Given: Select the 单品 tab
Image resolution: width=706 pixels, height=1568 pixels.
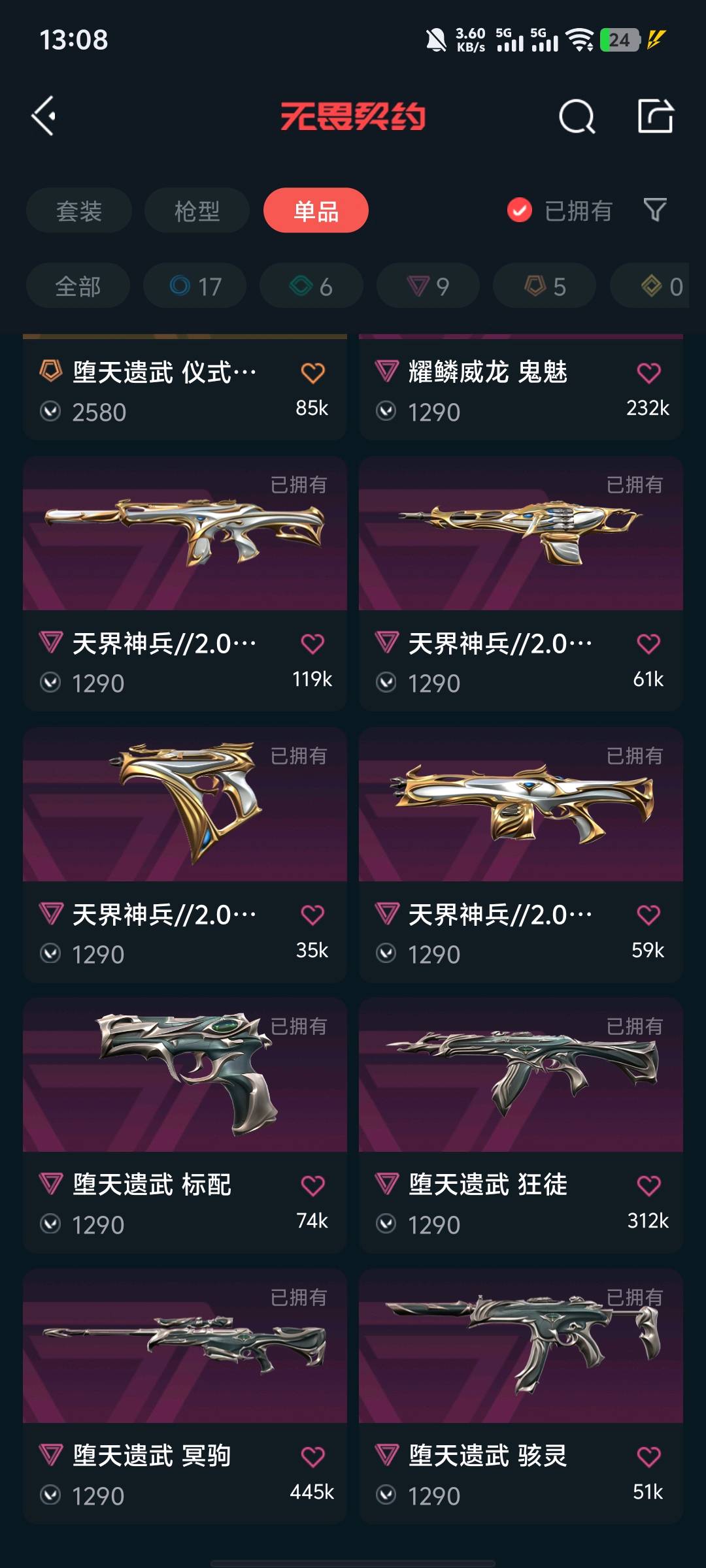Looking at the screenshot, I should [316, 210].
